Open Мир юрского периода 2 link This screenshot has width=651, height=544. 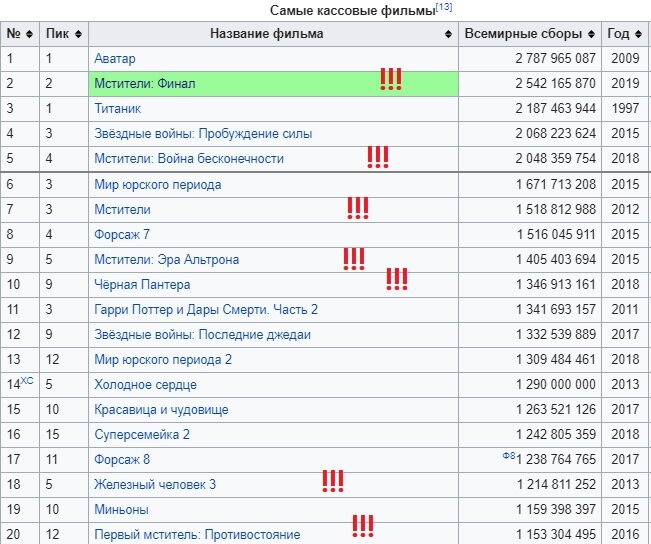[x=163, y=359]
